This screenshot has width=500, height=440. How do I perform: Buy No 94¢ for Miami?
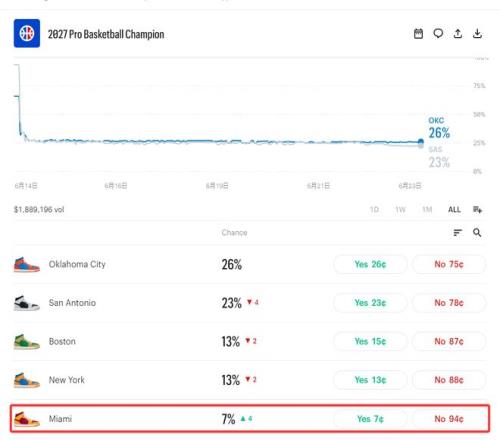pos(449,419)
